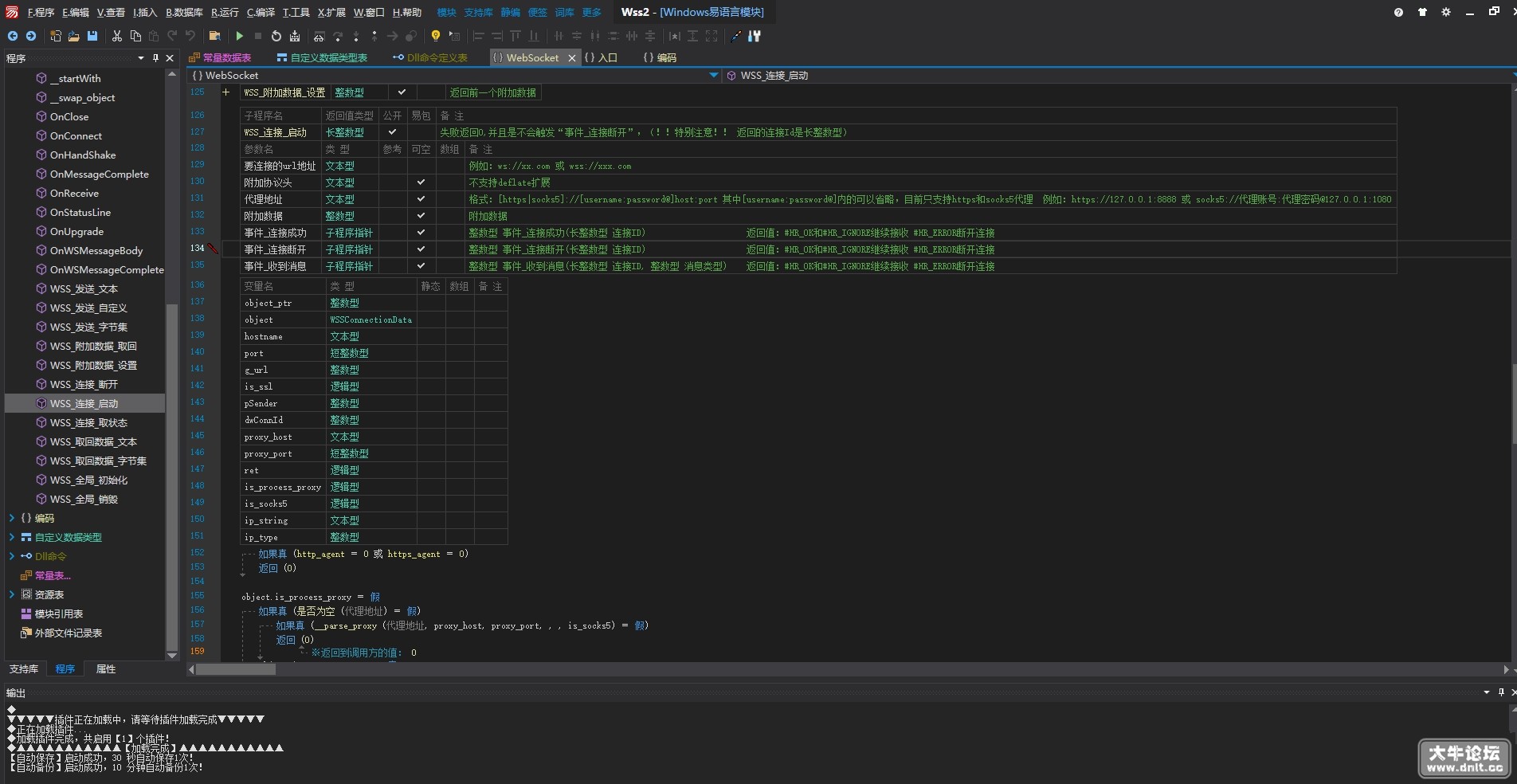Select WSS_连接_断开 in program tree
This screenshot has width=1517, height=784.
click(84, 384)
